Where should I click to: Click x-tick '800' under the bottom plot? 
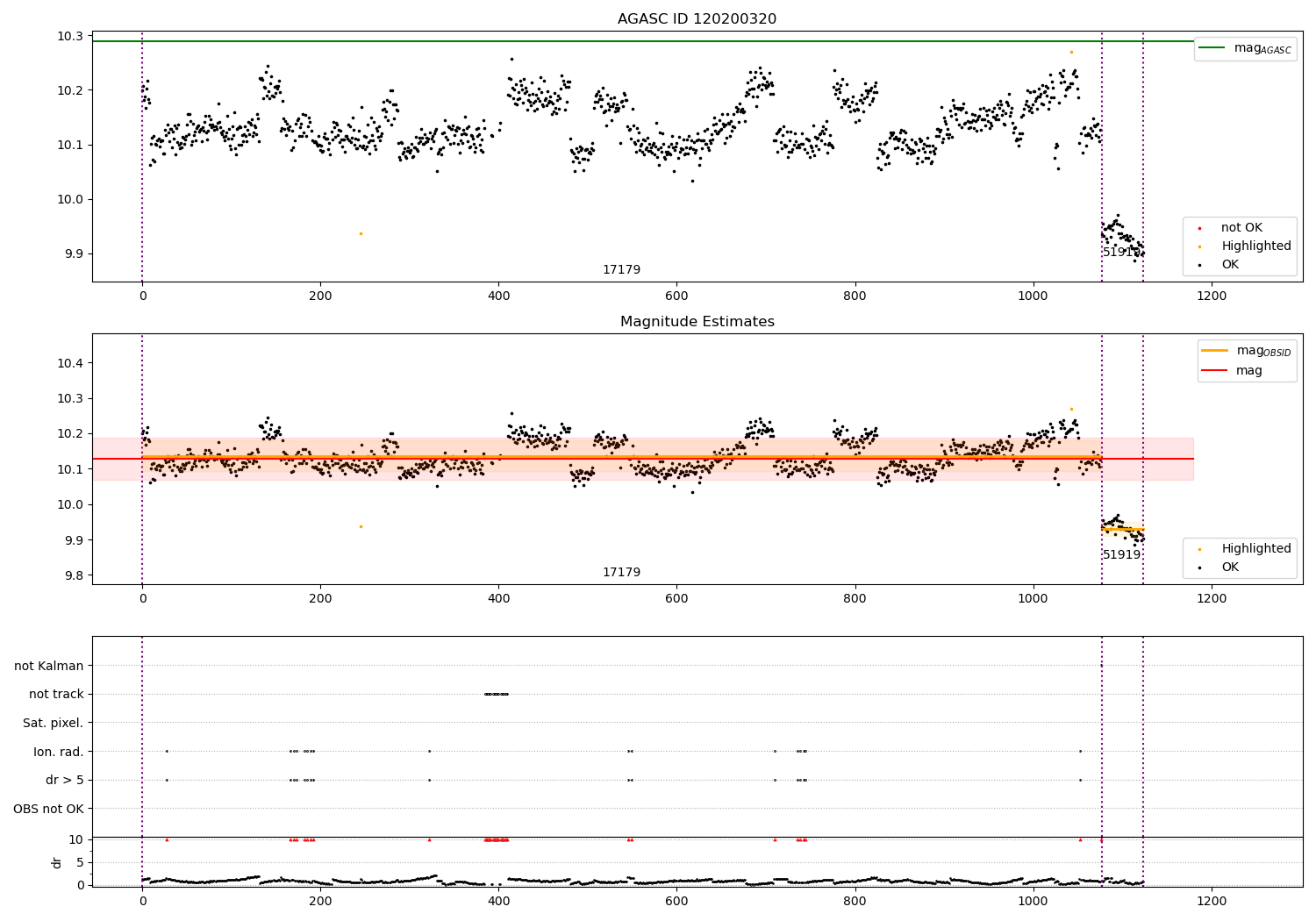[855, 902]
